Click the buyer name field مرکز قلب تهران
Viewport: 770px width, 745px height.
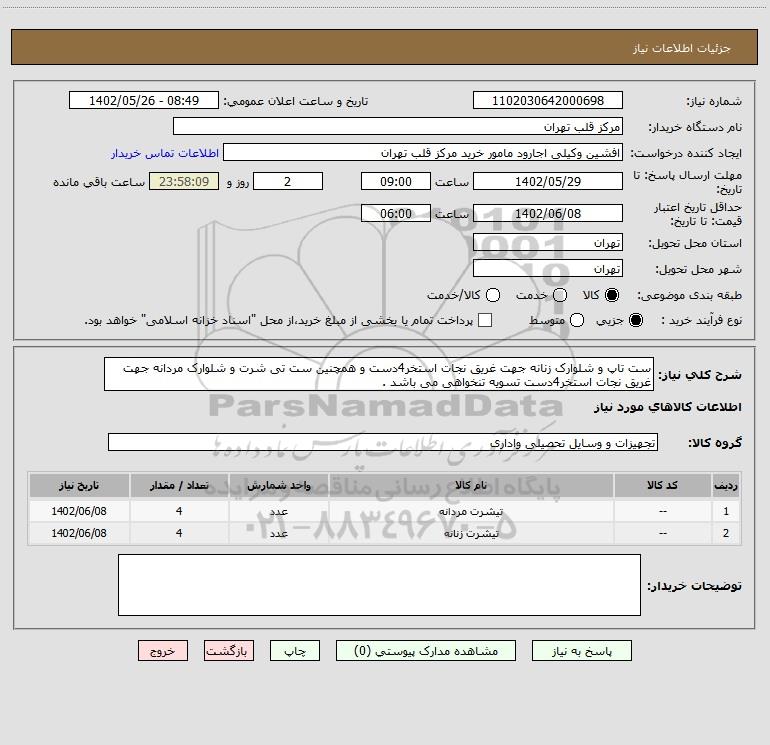pos(398,126)
